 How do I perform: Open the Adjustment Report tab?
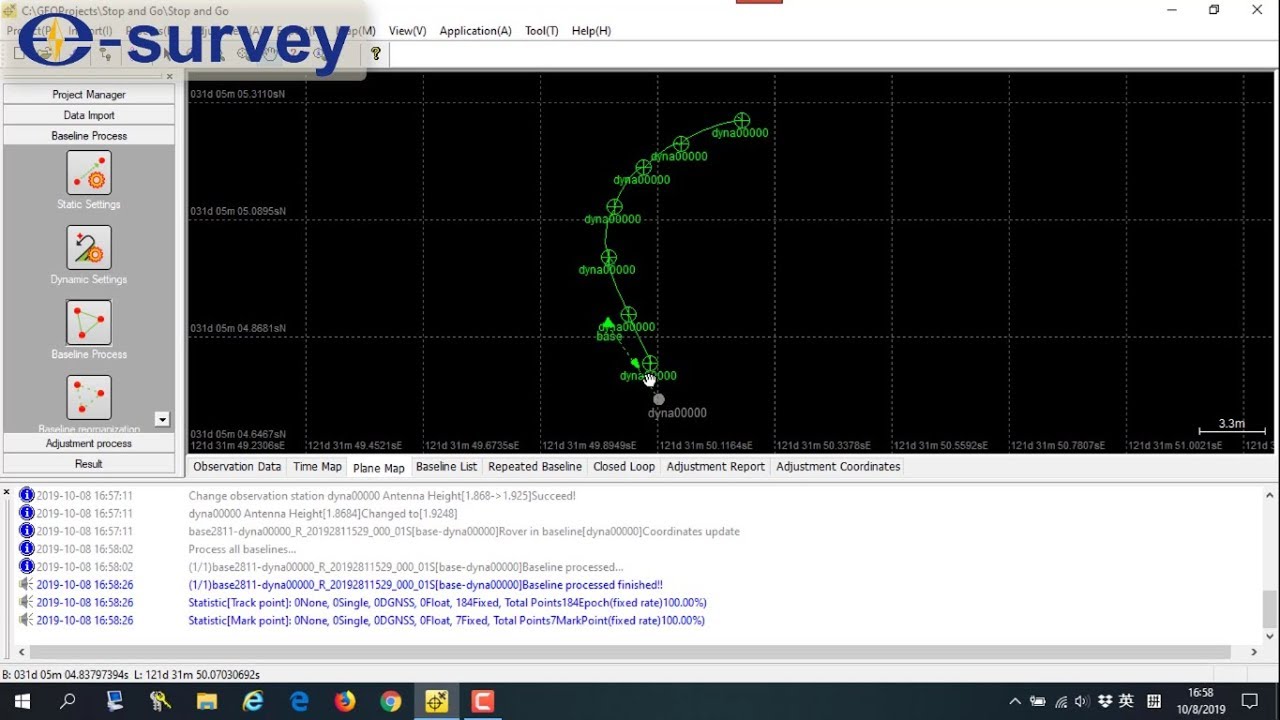pyautogui.click(x=715, y=467)
